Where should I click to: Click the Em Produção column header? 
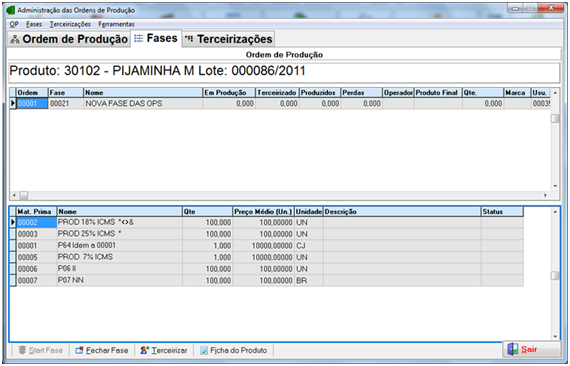(x=229, y=93)
